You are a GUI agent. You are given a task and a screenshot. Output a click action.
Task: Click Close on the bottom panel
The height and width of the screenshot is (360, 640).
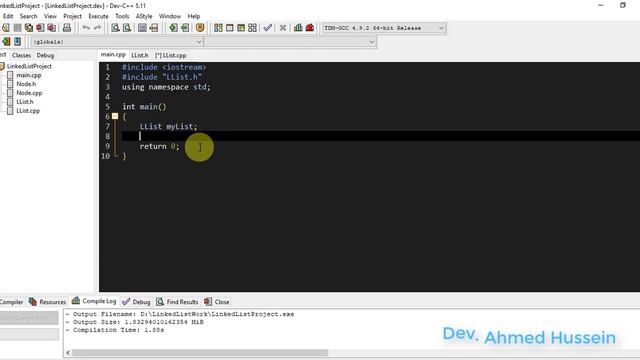pos(217,302)
